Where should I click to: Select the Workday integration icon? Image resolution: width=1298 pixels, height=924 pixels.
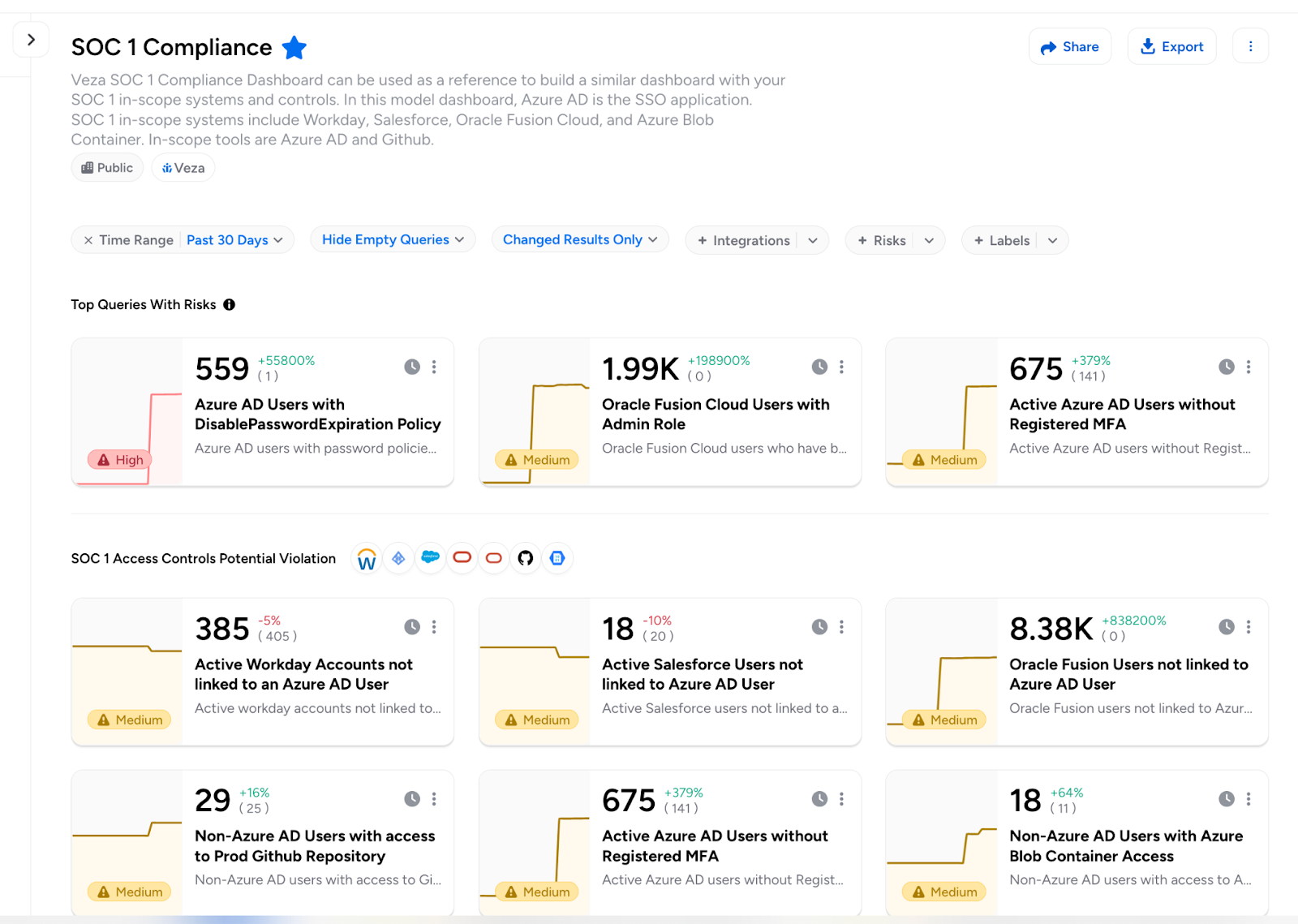click(367, 558)
